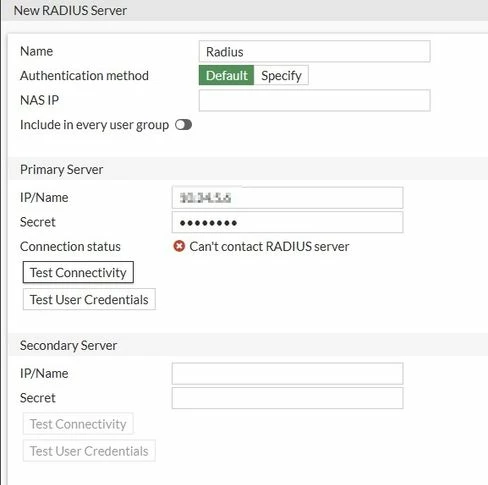Select Default authentication method
Screen dimensions: 488x485
pos(226,75)
